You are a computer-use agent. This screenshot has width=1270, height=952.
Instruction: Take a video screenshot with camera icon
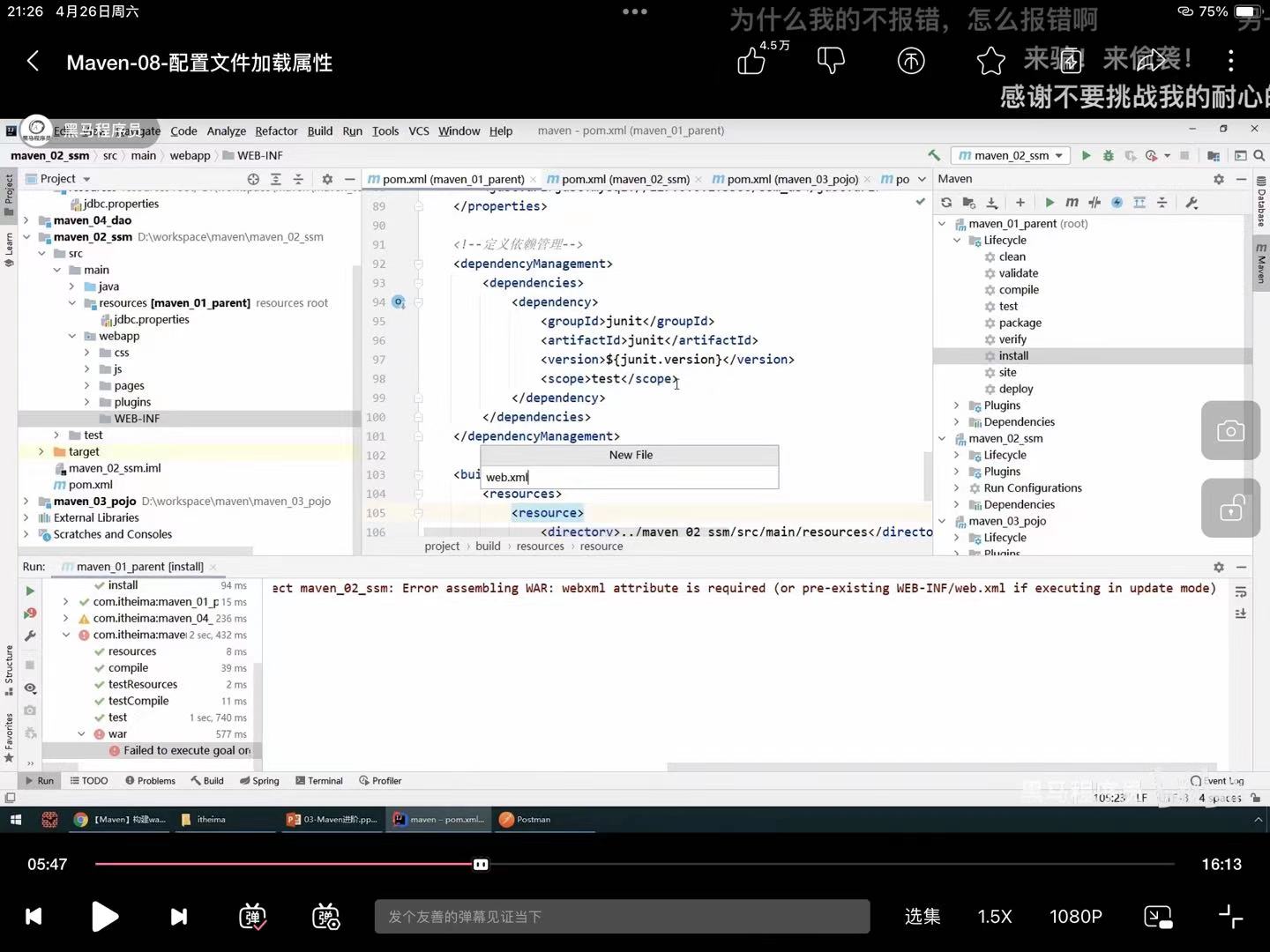coord(1230,431)
